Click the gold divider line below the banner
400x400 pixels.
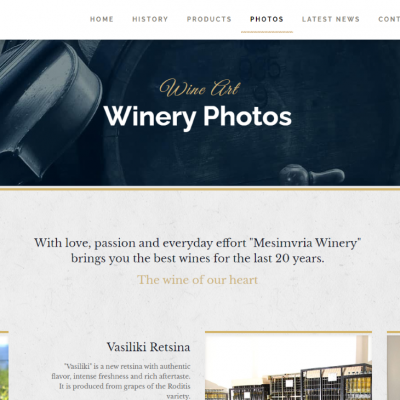click(x=200, y=189)
